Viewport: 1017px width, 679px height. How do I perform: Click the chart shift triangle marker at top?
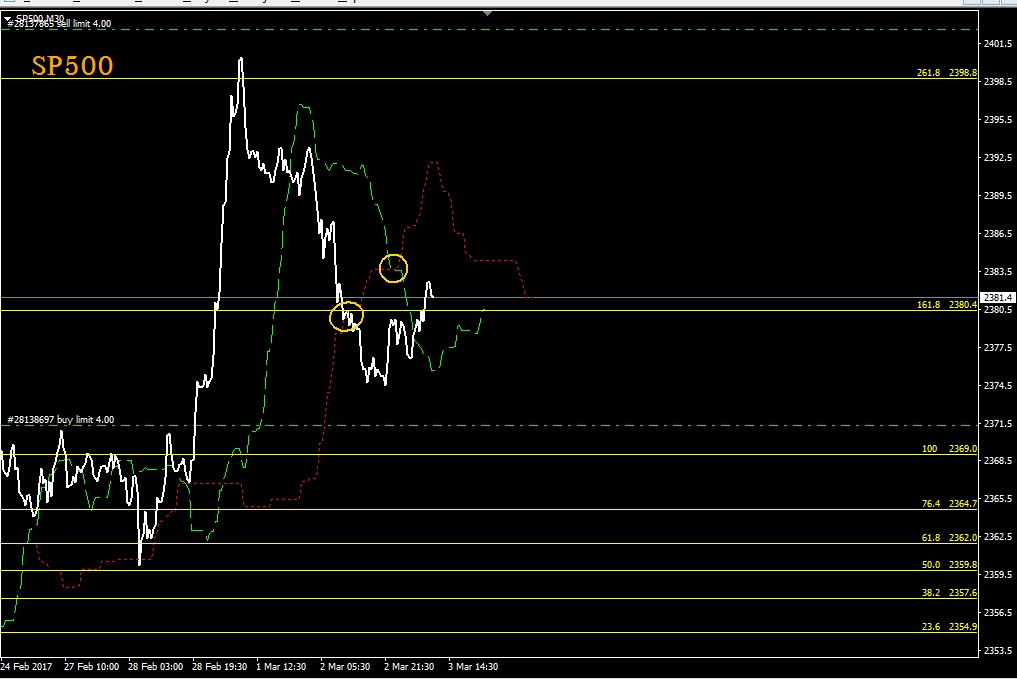tap(487, 13)
